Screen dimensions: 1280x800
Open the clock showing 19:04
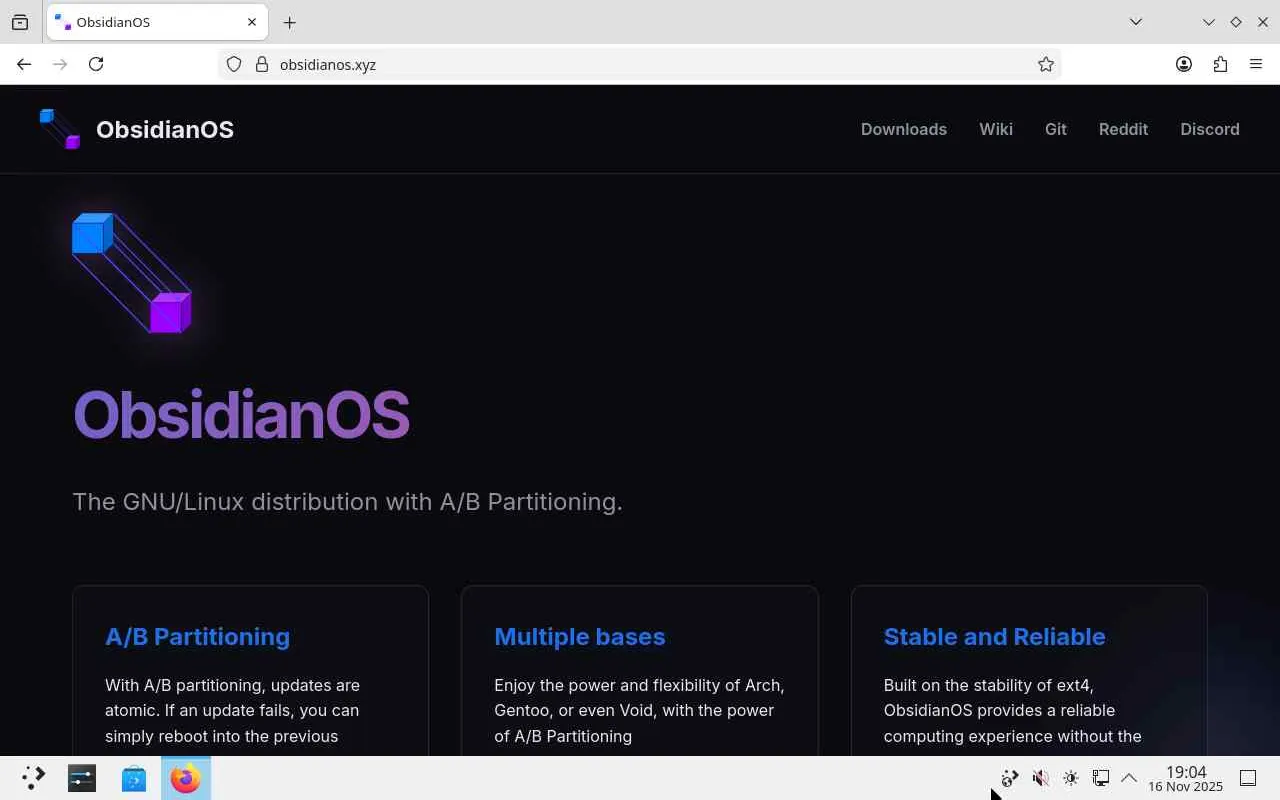pos(1186,778)
